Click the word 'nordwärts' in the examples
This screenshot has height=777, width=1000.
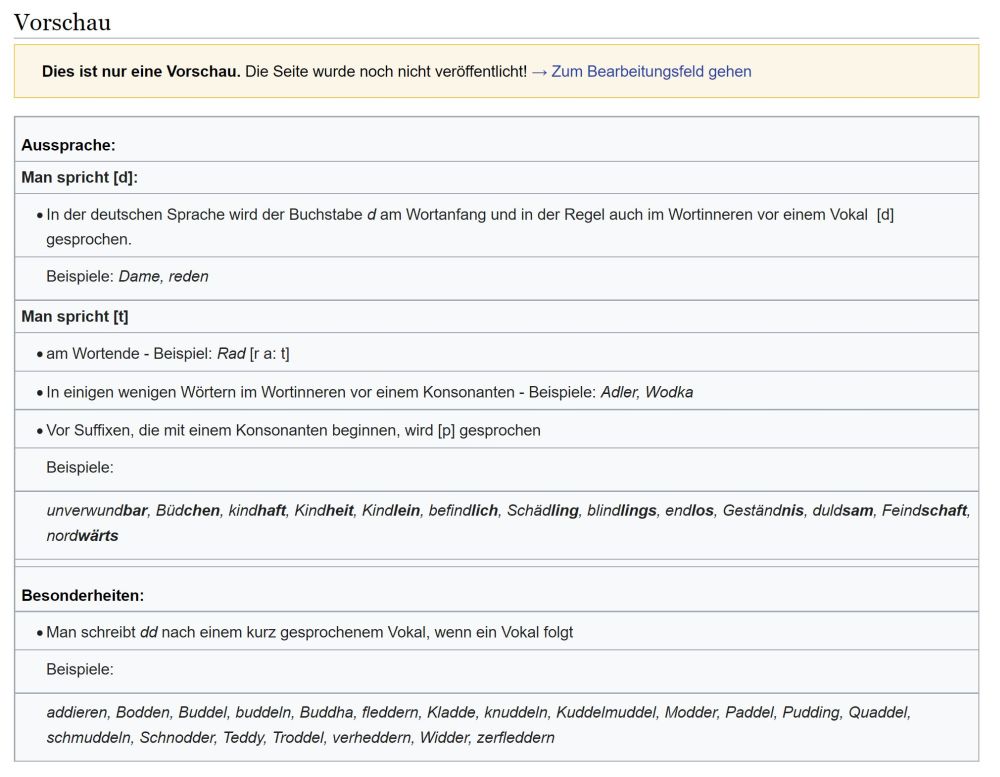pyautogui.click(x=82, y=536)
